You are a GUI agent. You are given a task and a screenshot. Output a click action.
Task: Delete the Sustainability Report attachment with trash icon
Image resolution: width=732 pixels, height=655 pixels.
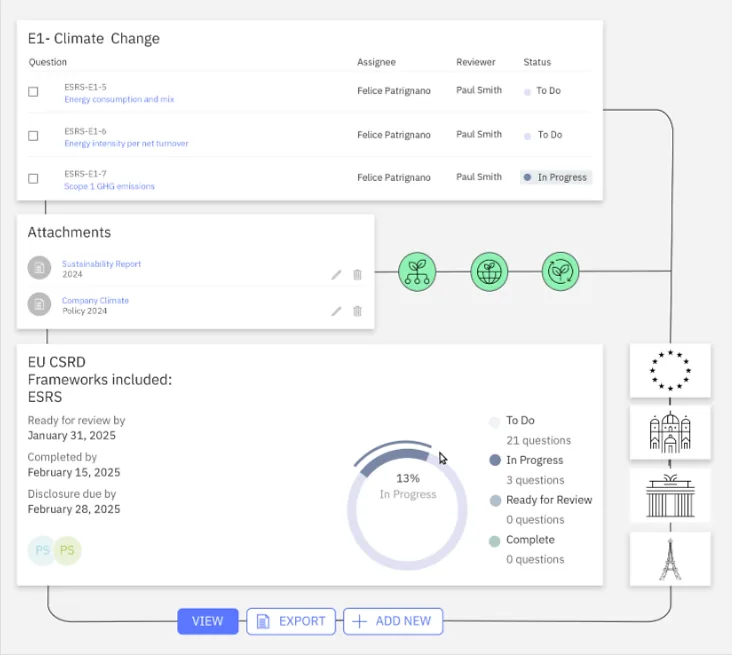[x=357, y=275]
